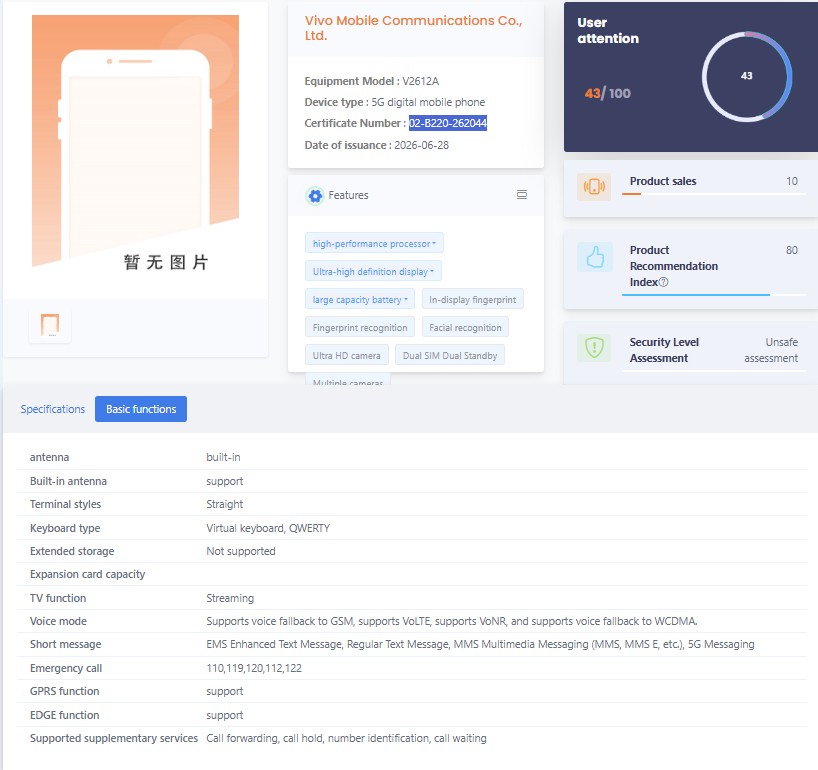
Task: Click the Expansion card capacity row label
Action: coord(88,574)
